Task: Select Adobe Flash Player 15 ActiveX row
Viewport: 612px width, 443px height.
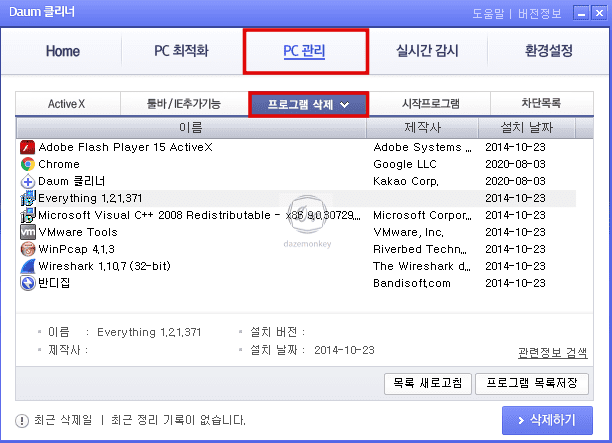Action: (296, 147)
